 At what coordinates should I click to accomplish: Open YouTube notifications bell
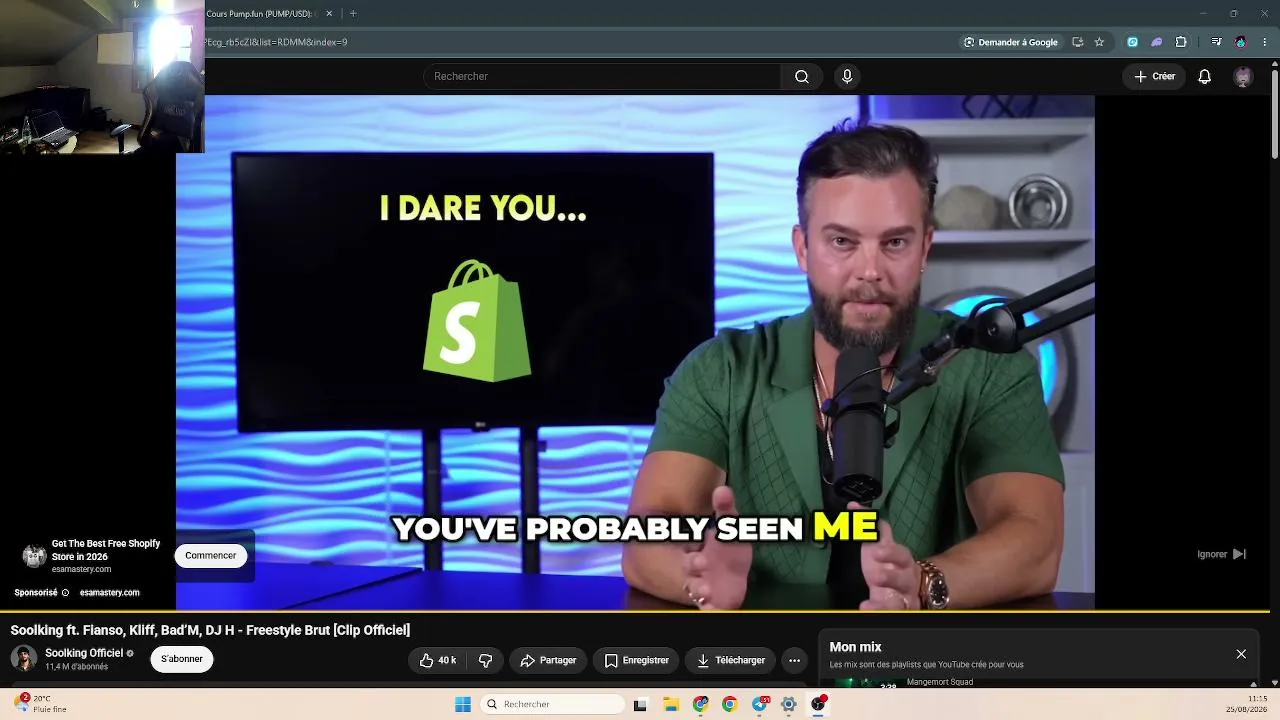(1205, 76)
